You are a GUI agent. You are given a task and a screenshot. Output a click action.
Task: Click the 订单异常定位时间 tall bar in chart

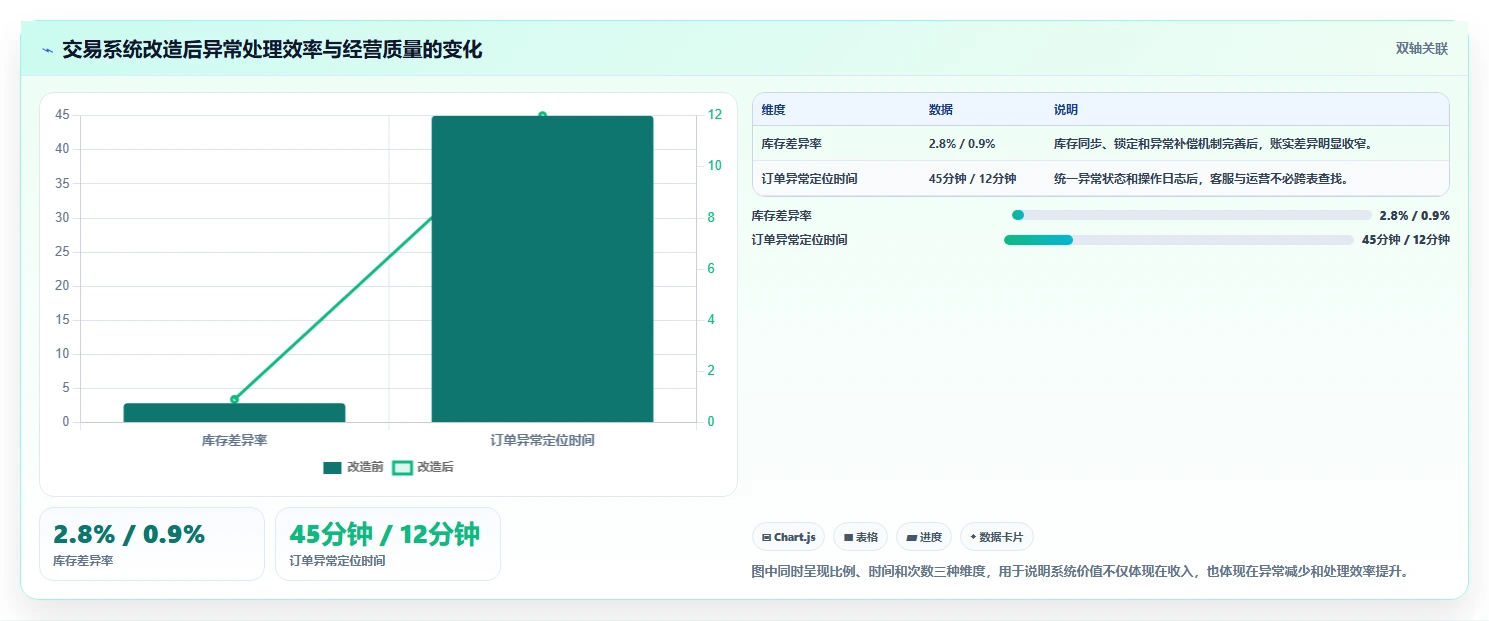pos(542,269)
